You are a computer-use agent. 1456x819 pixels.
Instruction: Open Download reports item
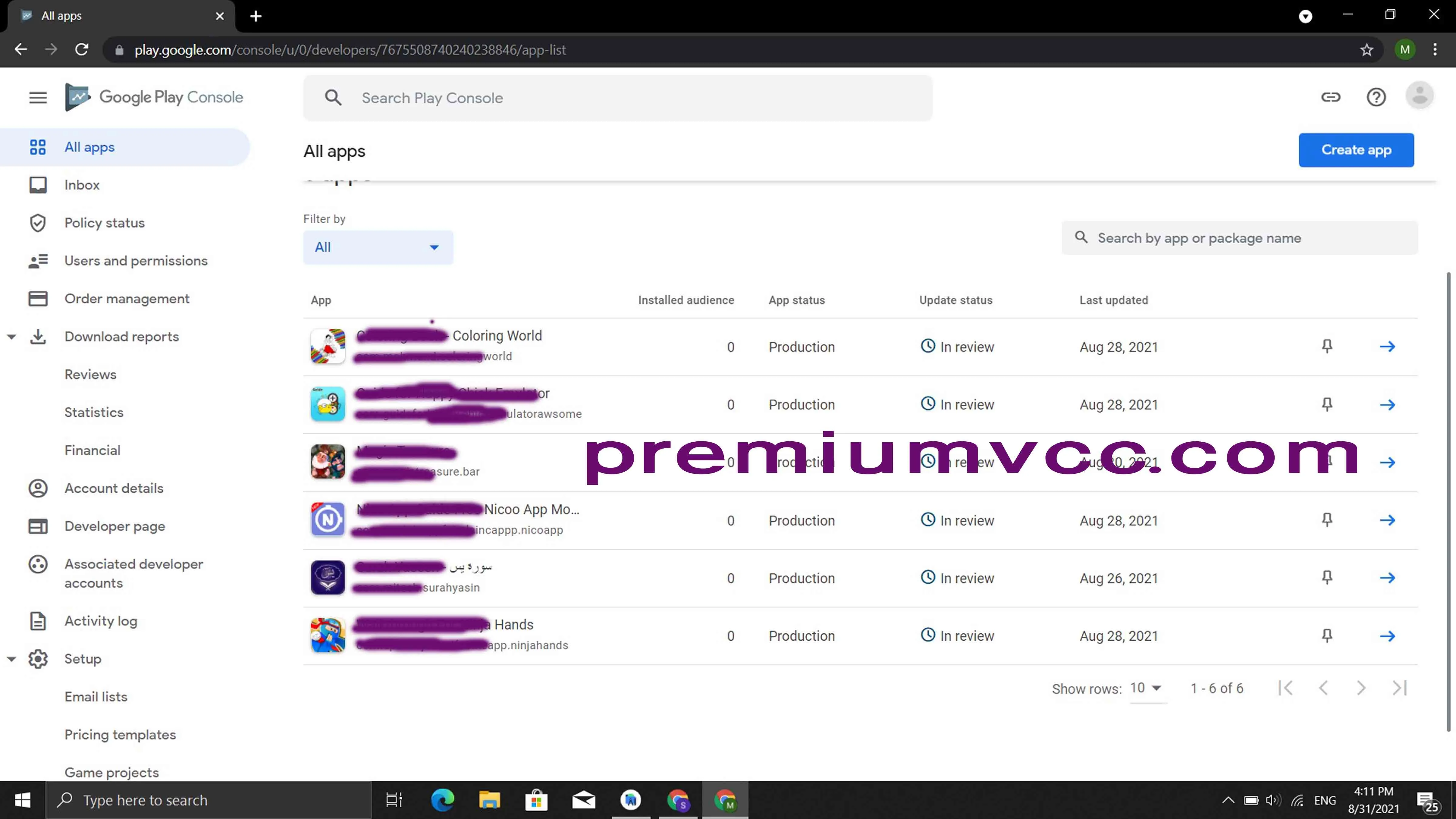tap(122, 336)
